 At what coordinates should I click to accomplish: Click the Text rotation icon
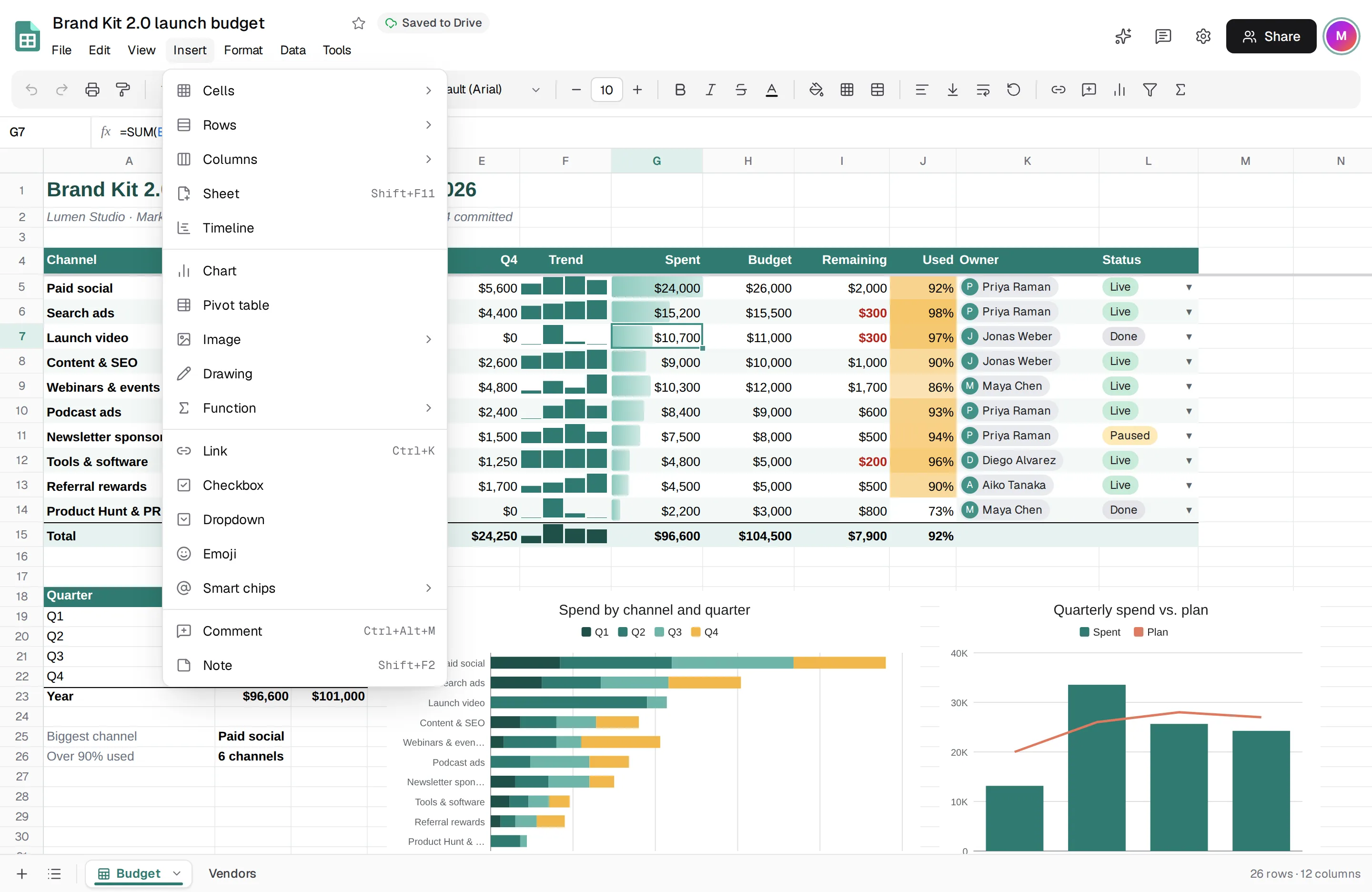[x=1013, y=90]
